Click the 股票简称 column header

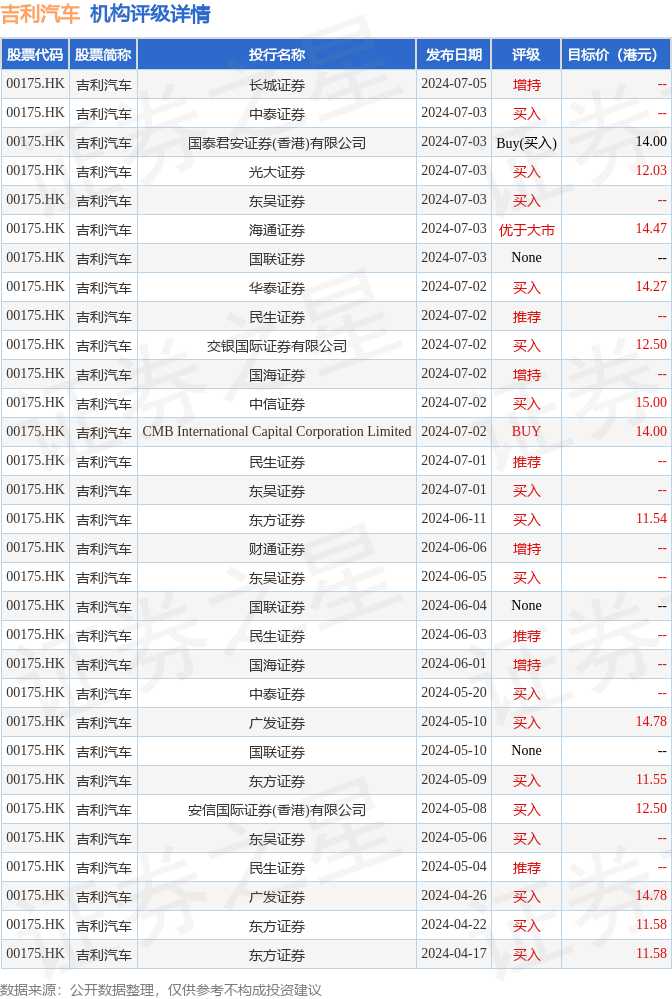[103, 55]
